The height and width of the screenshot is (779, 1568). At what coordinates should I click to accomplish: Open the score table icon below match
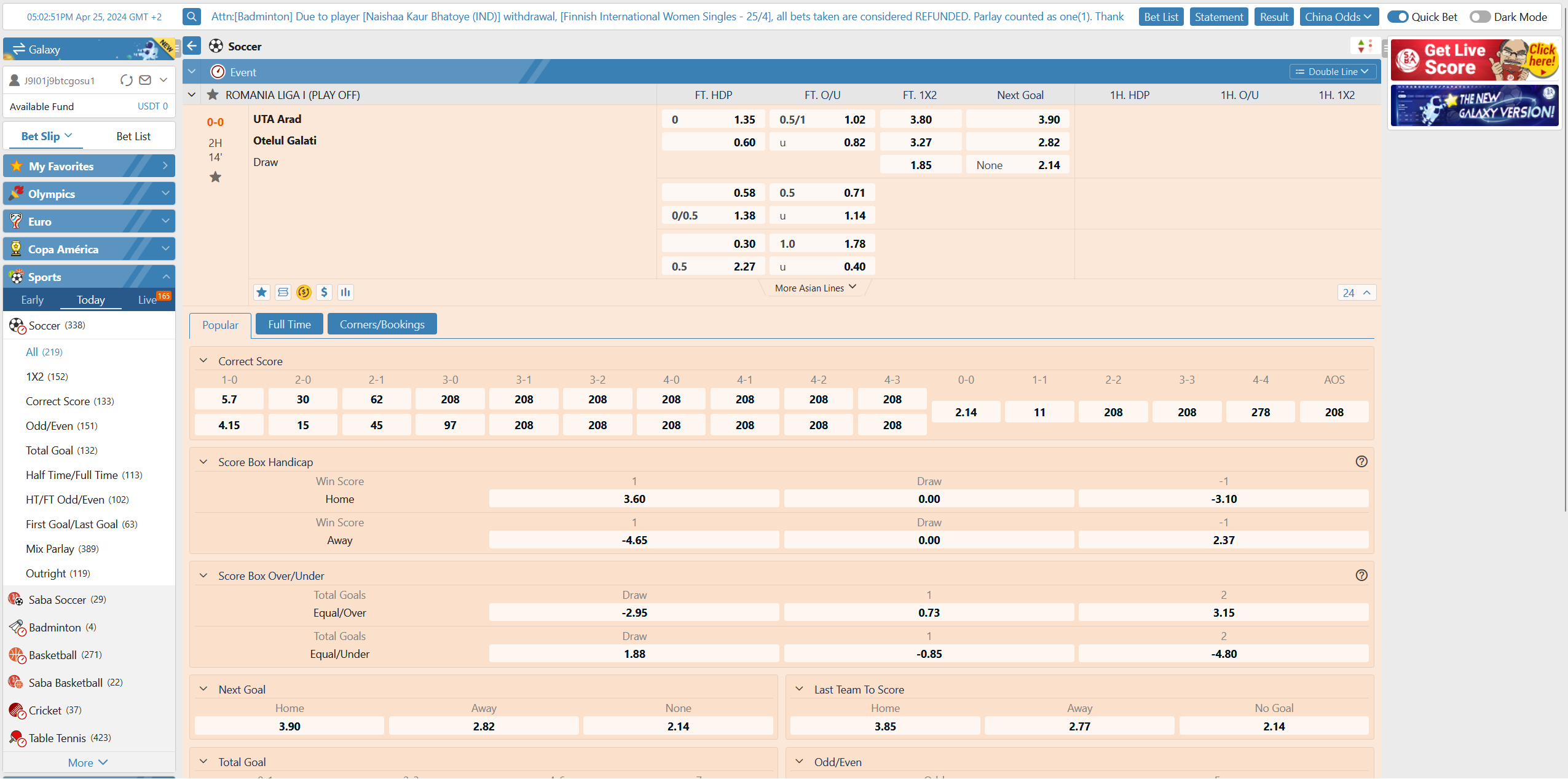283,292
